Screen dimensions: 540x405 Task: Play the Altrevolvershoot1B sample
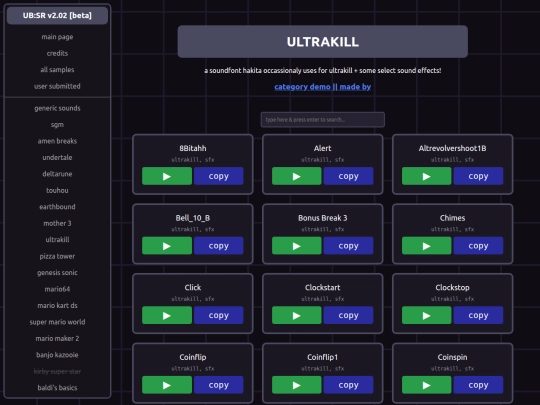click(427, 176)
